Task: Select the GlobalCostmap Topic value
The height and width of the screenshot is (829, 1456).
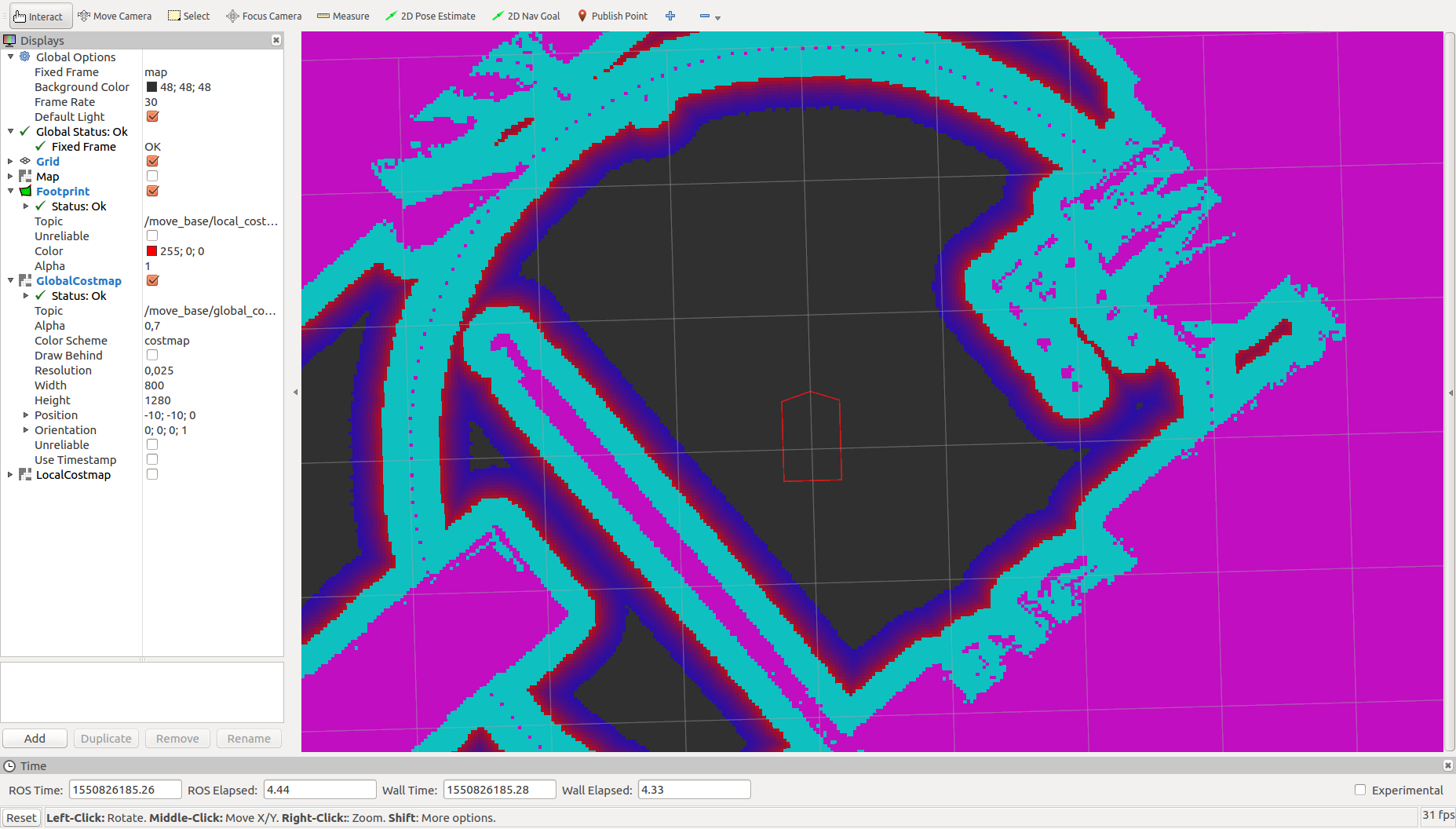Action: (x=210, y=310)
